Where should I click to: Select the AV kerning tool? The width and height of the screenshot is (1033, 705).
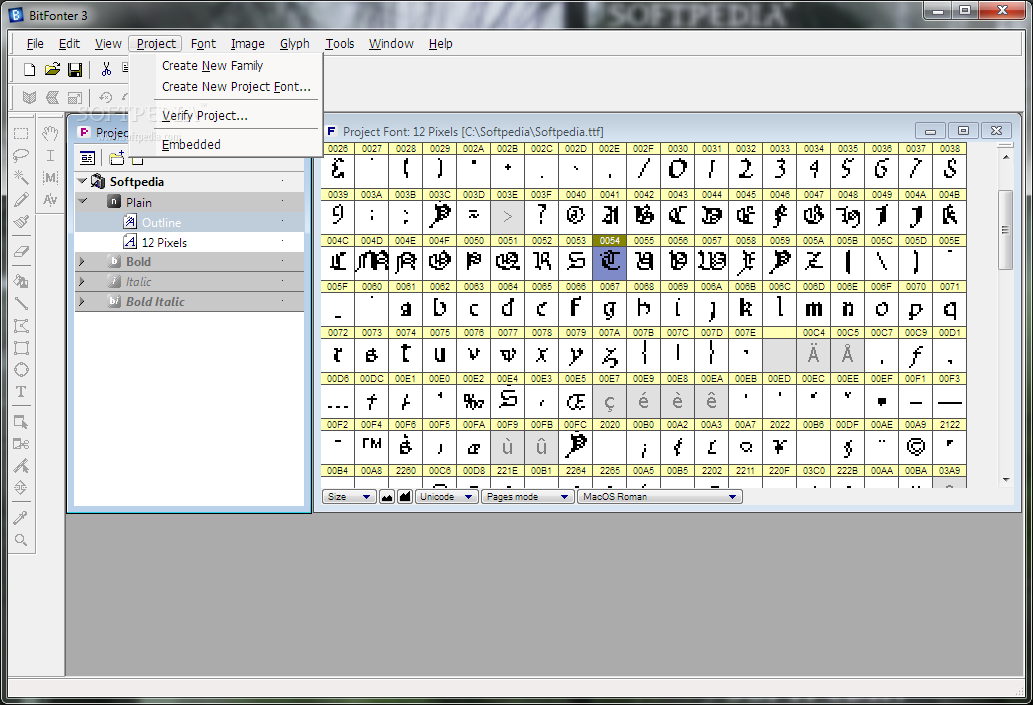[50, 200]
